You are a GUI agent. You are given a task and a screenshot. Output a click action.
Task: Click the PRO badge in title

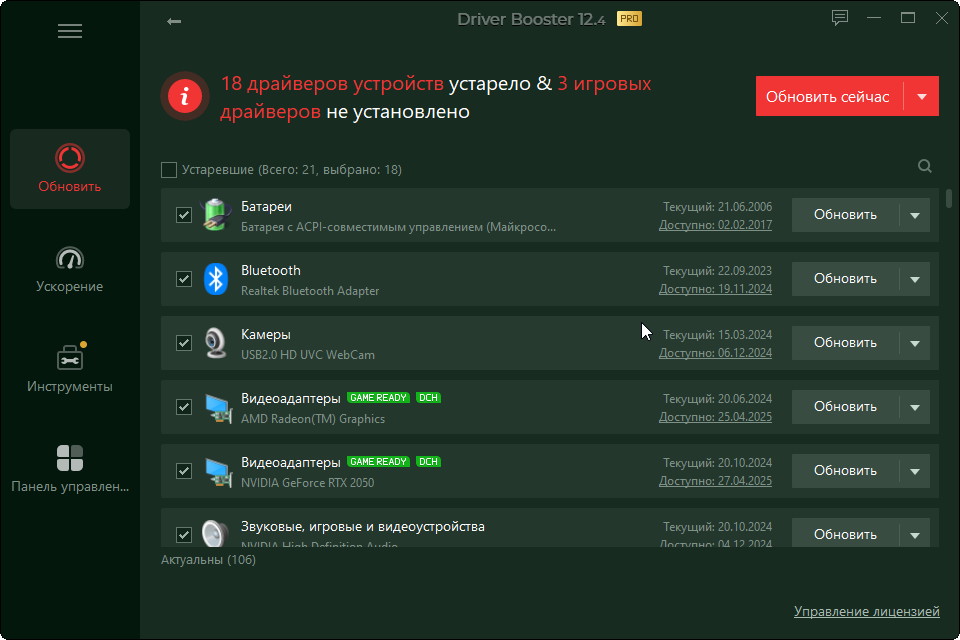click(x=629, y=19)
